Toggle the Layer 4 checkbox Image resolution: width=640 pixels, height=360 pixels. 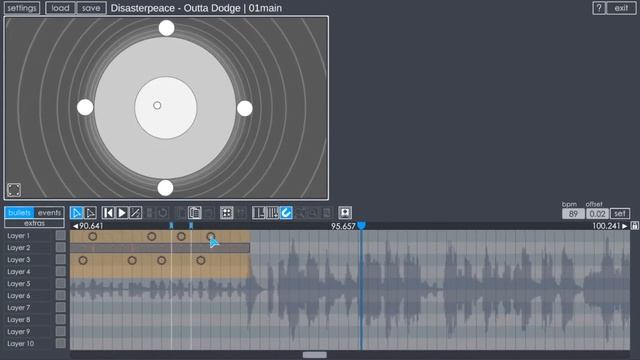(x=60, y=271)
